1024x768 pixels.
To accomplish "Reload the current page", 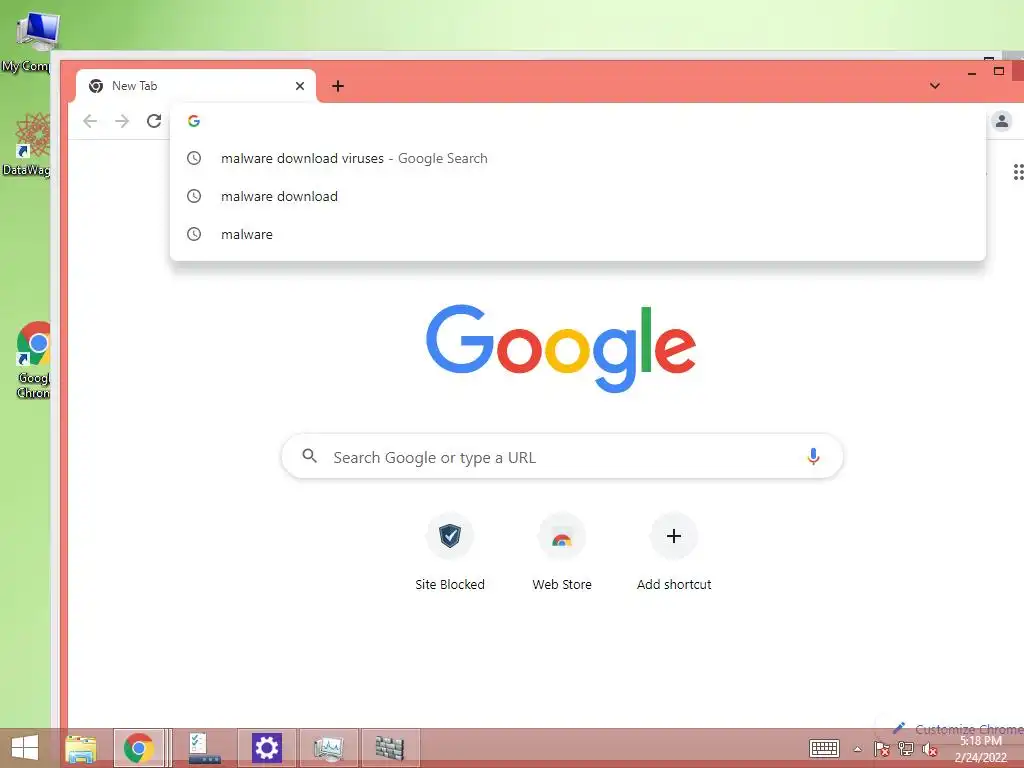I will 154,121.
